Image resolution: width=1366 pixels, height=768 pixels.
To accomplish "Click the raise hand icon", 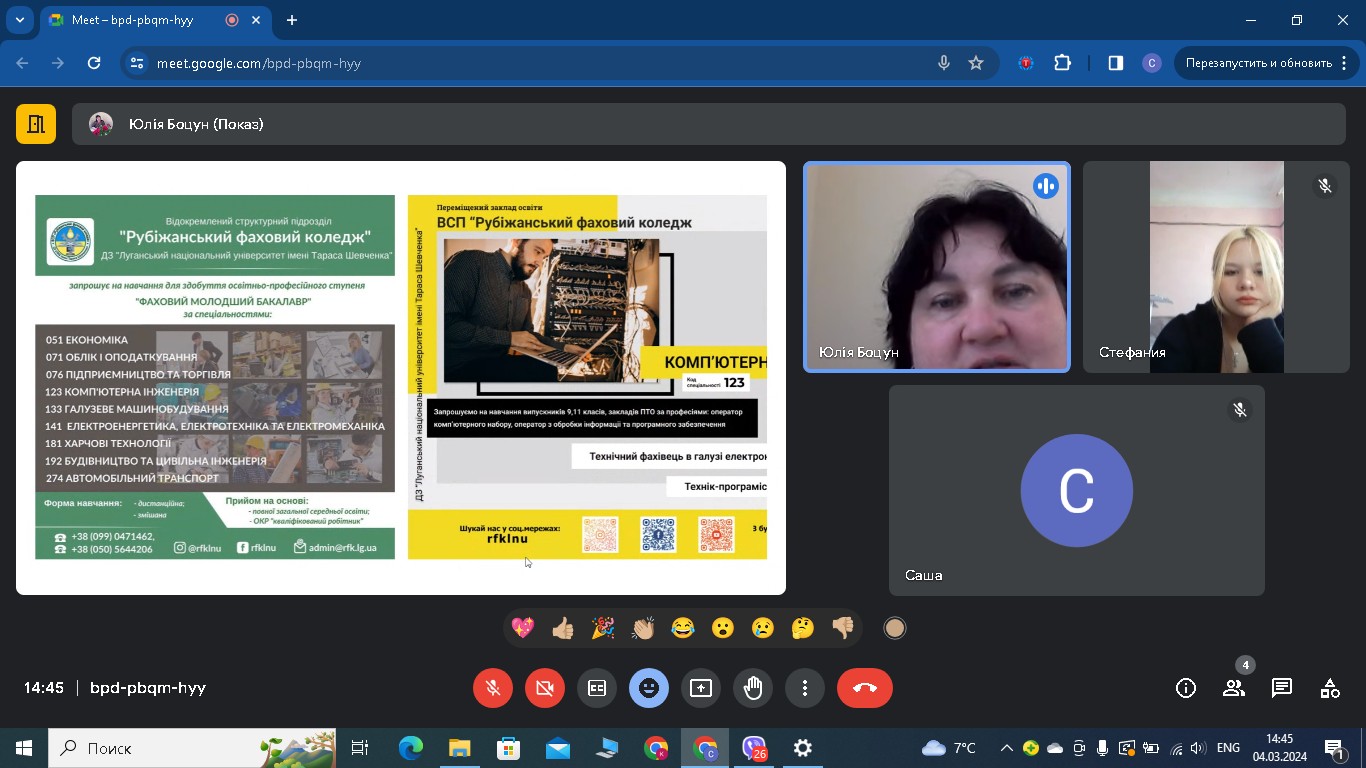I will (x=753, y=688).
